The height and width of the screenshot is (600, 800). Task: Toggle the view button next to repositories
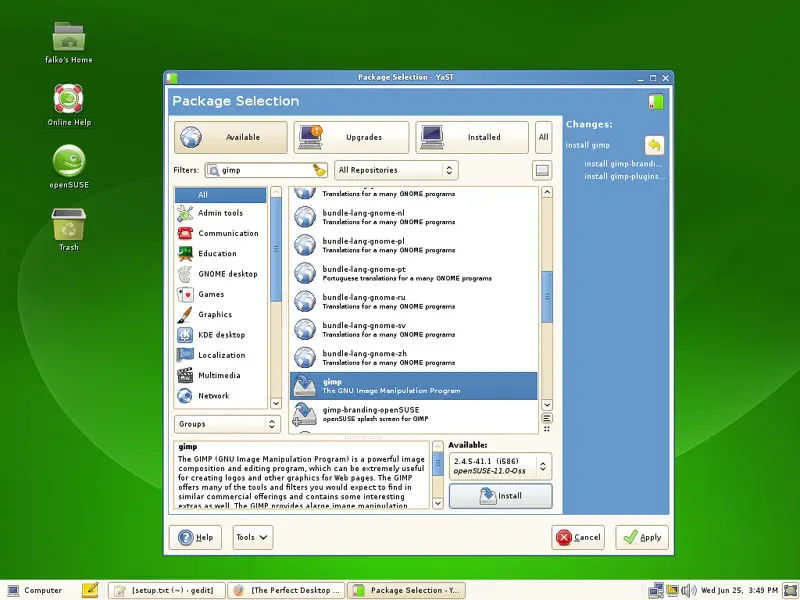click(541, 171)
